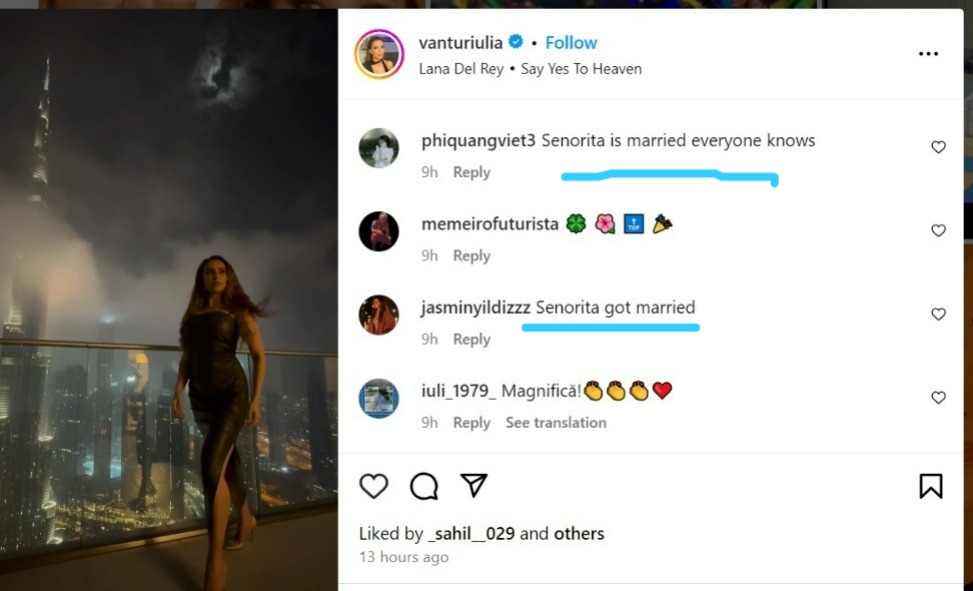Like phiquangviet3's comment
This screenshot has height=591, width=973.
[938, 147]
